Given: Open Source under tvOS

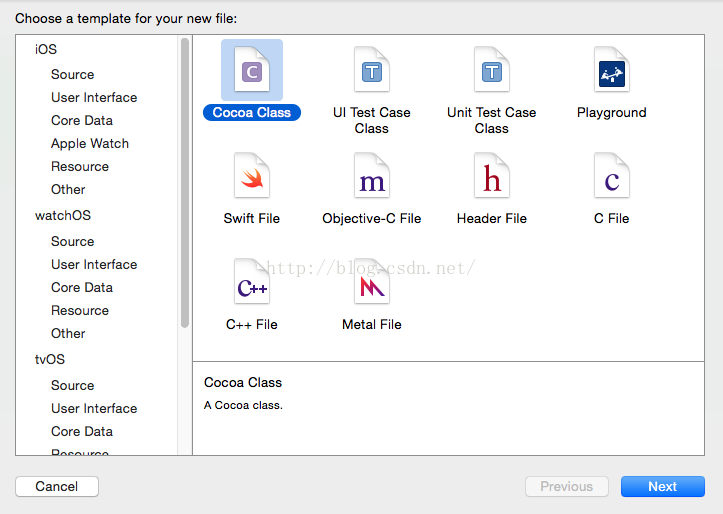Looking at the screenshot, I should tap(72, 385).
